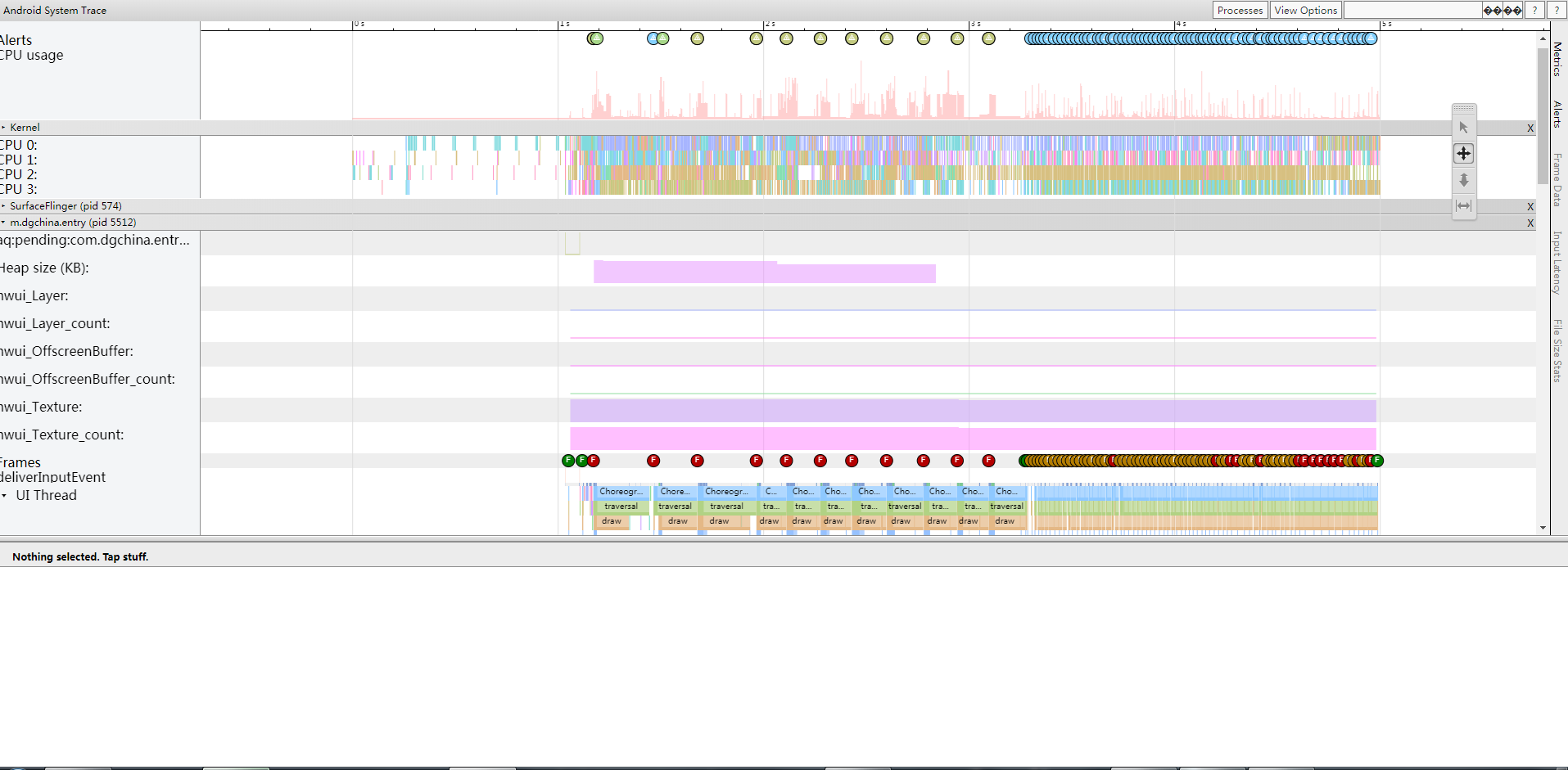Click the 'UI Thread' track label

click(x=46, y=496)
